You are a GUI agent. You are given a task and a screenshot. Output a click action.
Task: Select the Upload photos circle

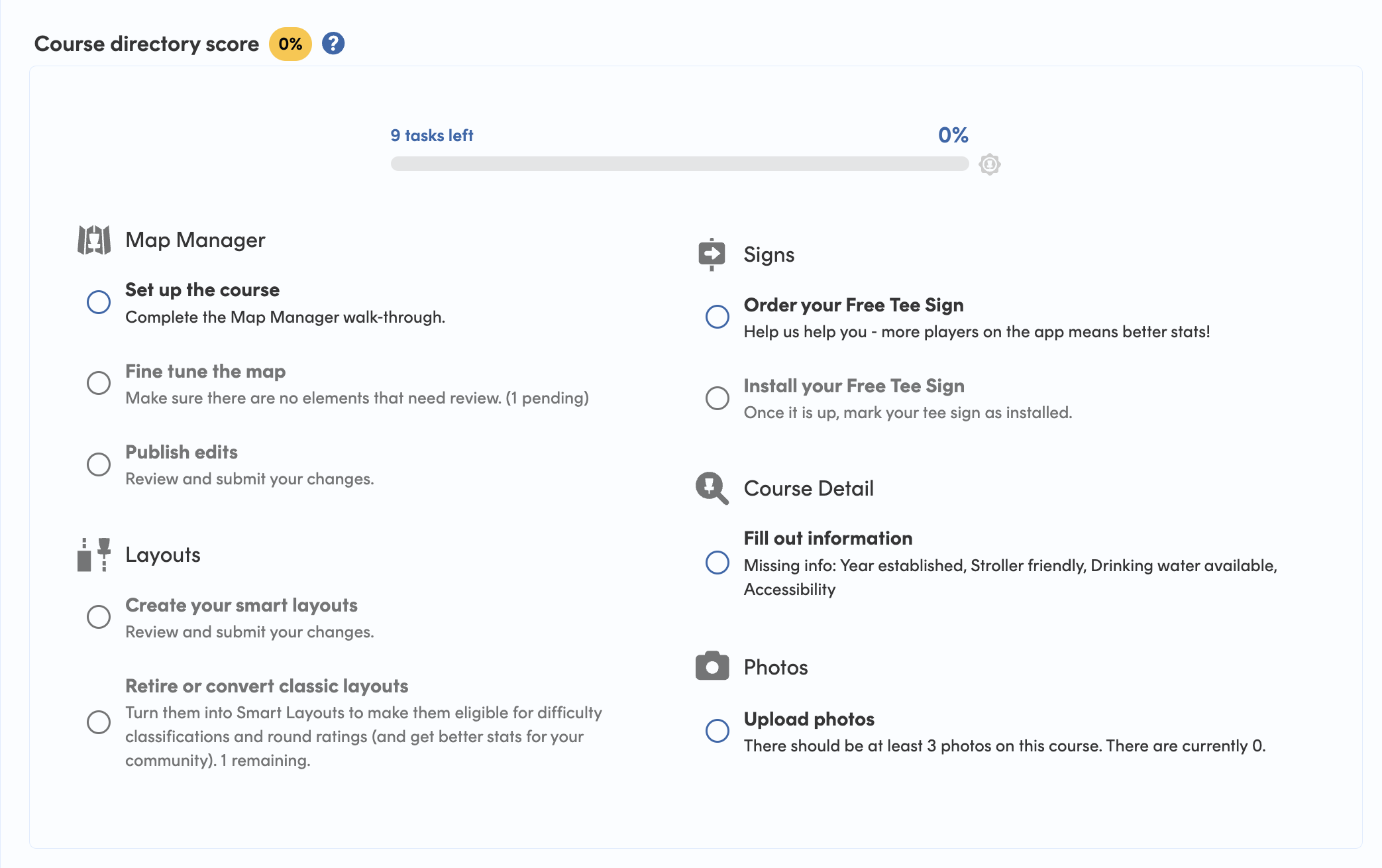click(717, 731)
